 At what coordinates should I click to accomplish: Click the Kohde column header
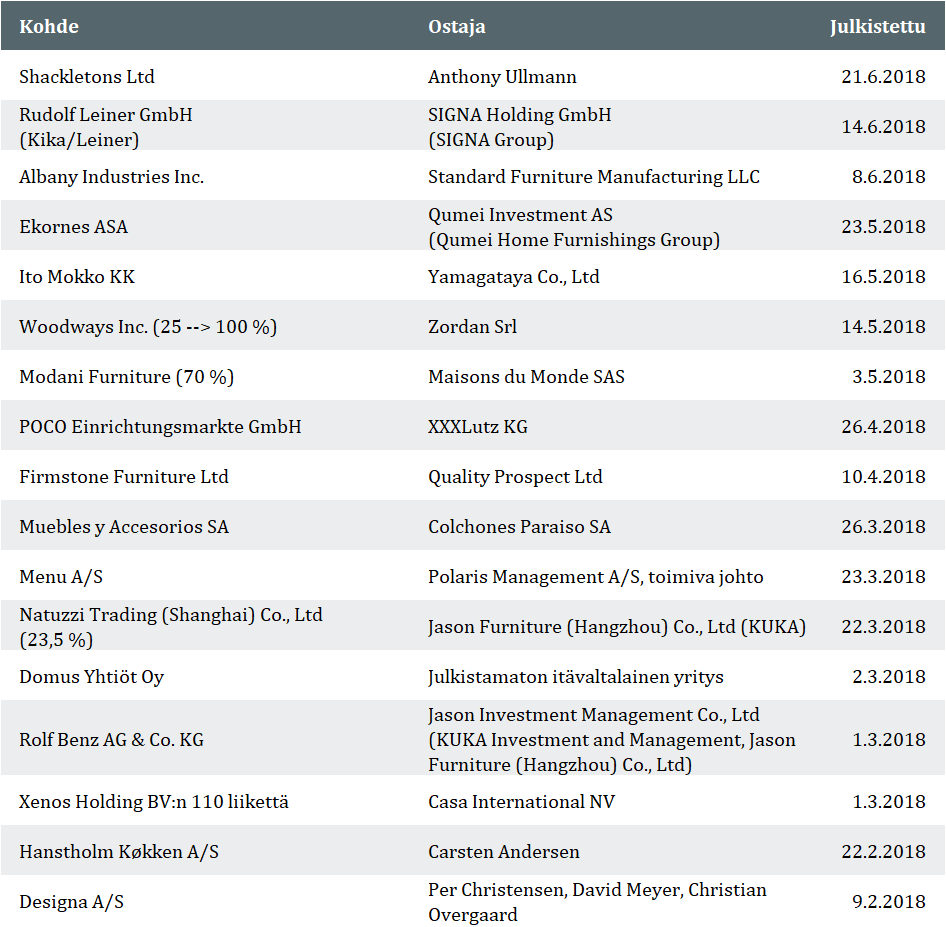coord(49,27)
